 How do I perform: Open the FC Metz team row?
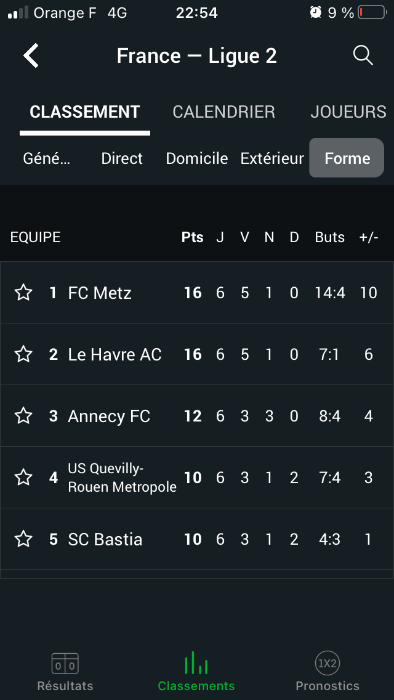pyautogui.click(x=197, y=293)
